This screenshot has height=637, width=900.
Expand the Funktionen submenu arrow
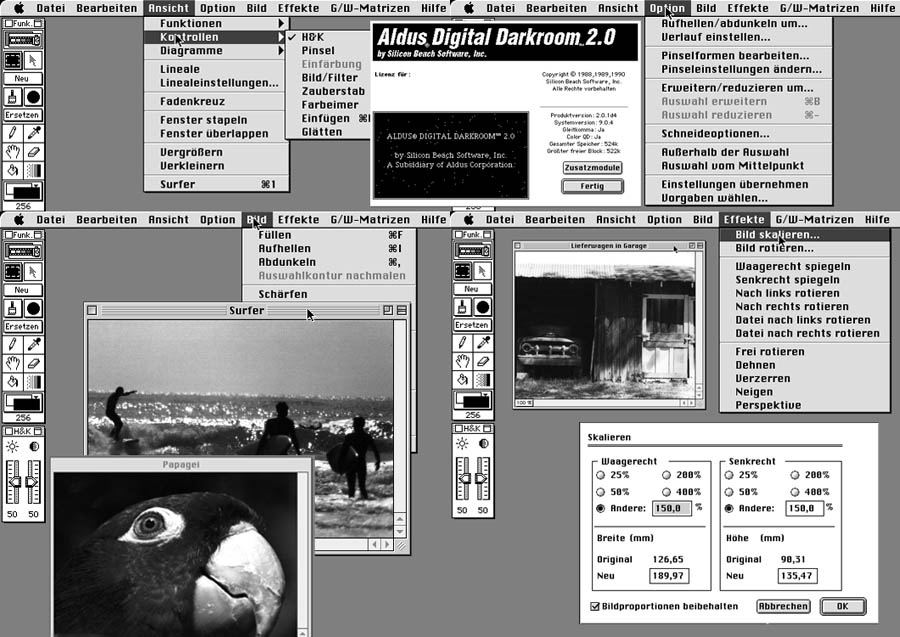pyautogui.click(x=281, y=24)
